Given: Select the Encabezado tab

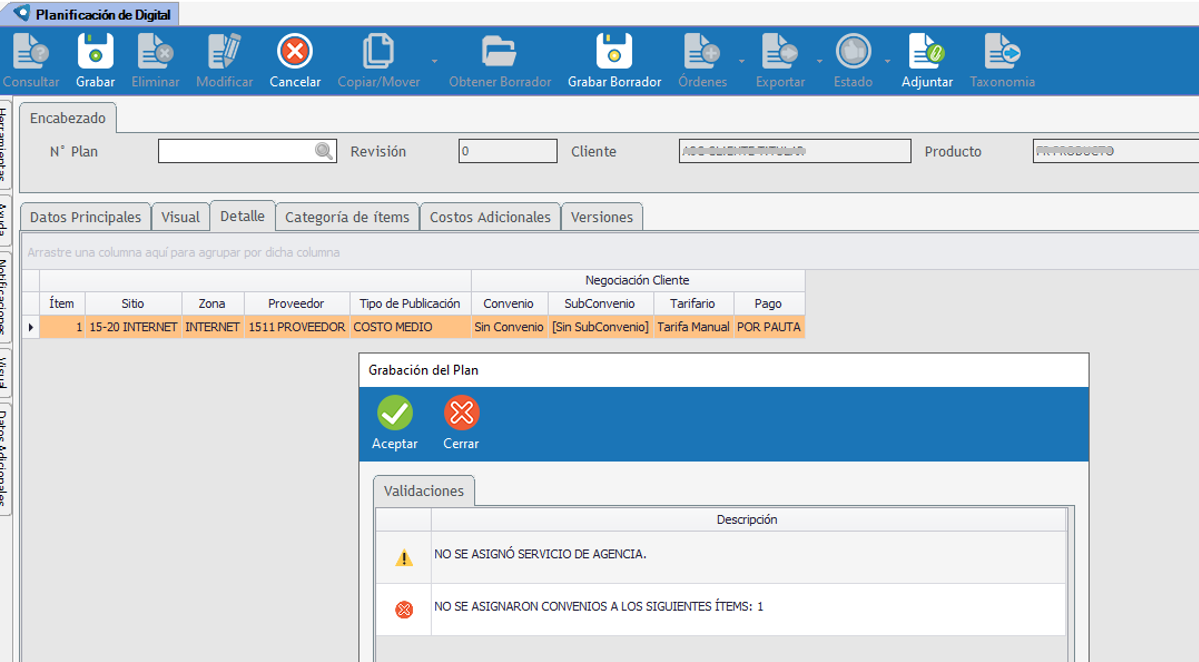Looking at the screenshot, I should tap(68, 118).
